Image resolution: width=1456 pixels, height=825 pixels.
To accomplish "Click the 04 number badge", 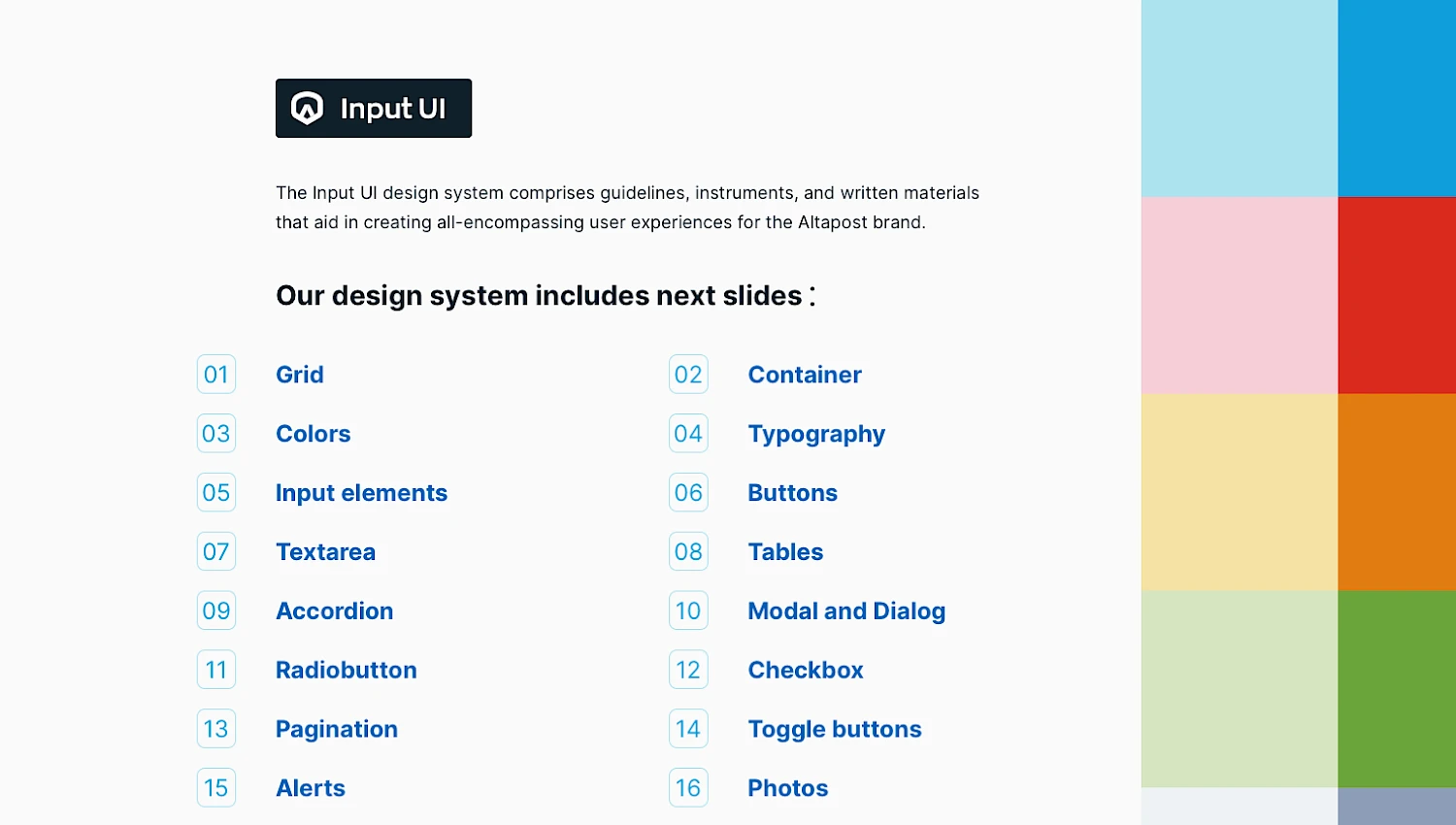I will click(688, 434).
